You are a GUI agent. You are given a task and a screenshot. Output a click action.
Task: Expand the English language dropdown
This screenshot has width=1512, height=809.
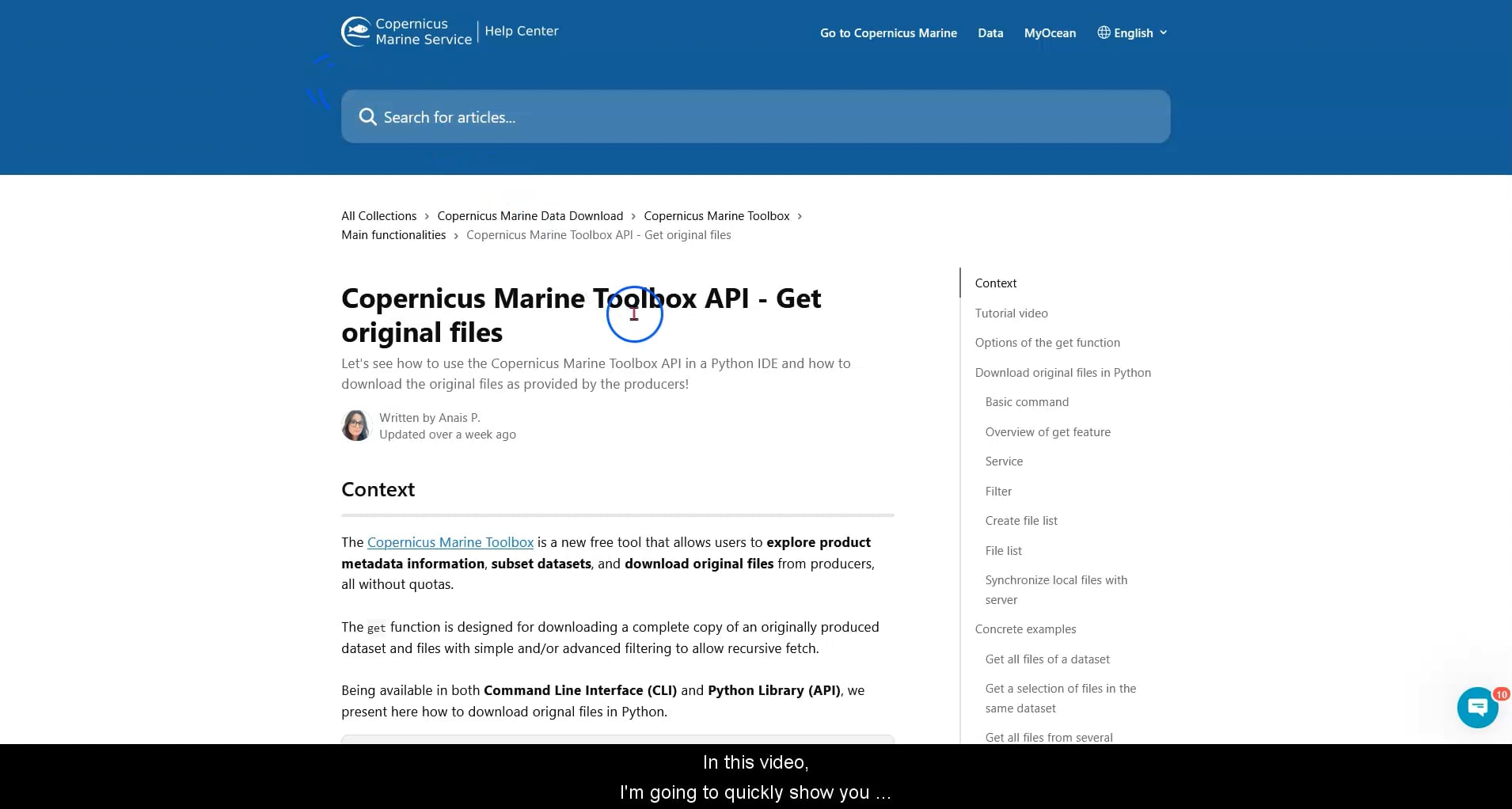[x=1134, y=32]
